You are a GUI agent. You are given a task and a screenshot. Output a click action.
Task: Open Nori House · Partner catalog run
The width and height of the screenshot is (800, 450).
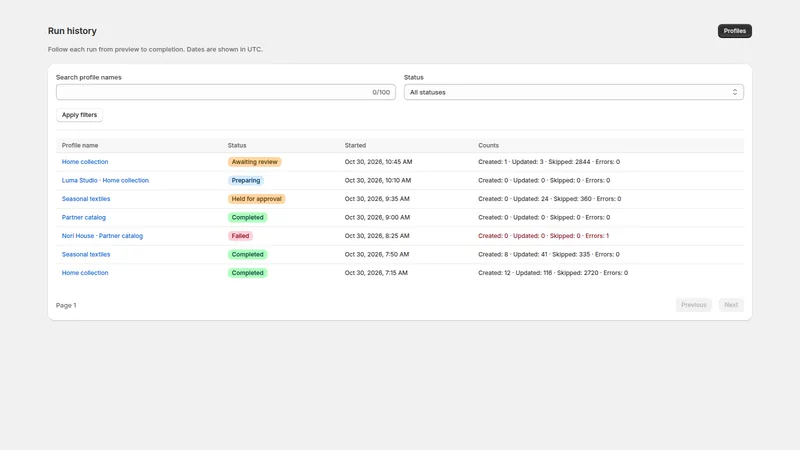102,236
